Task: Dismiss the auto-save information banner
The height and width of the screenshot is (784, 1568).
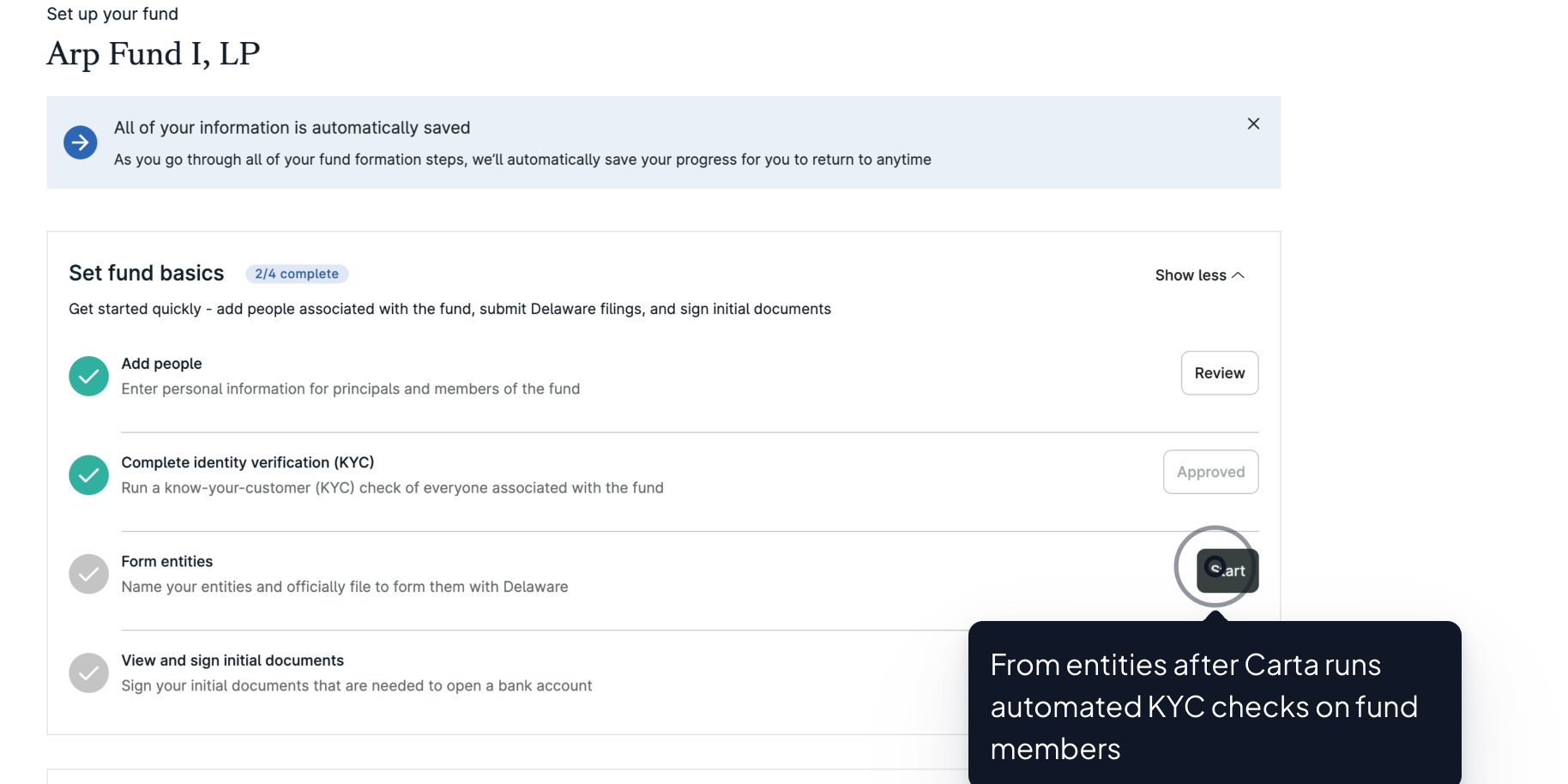Action: pyautogui.click(x=1253, y=124)
